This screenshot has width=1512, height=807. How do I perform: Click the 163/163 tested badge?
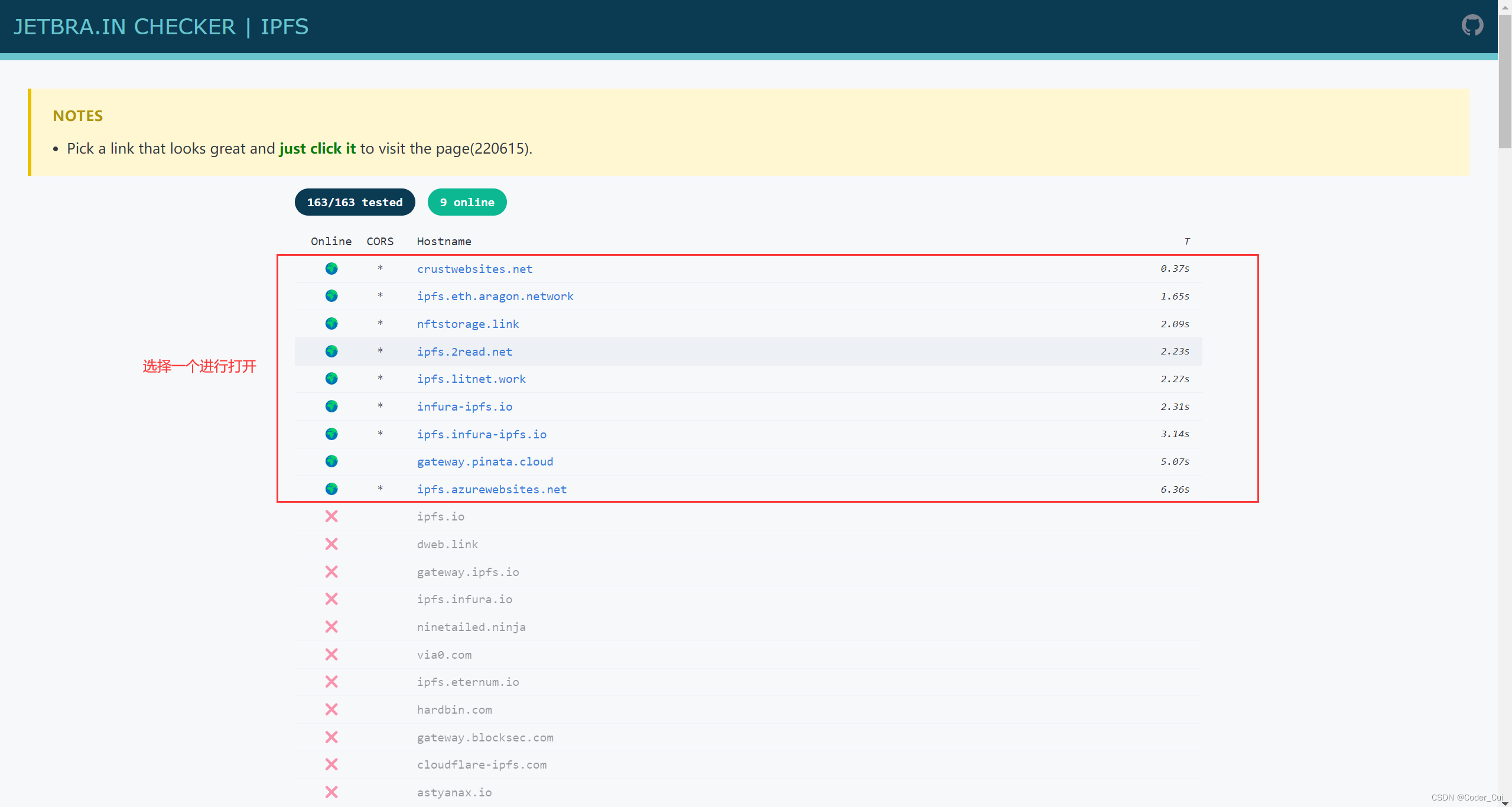tap(355, 202)
